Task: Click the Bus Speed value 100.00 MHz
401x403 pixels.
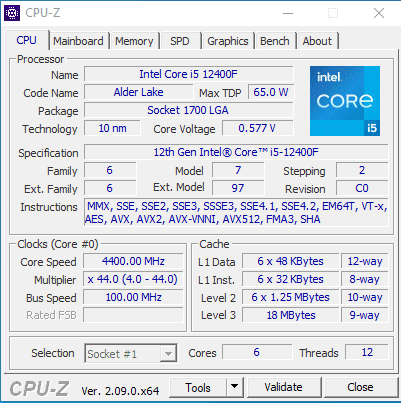Action: 133,297
